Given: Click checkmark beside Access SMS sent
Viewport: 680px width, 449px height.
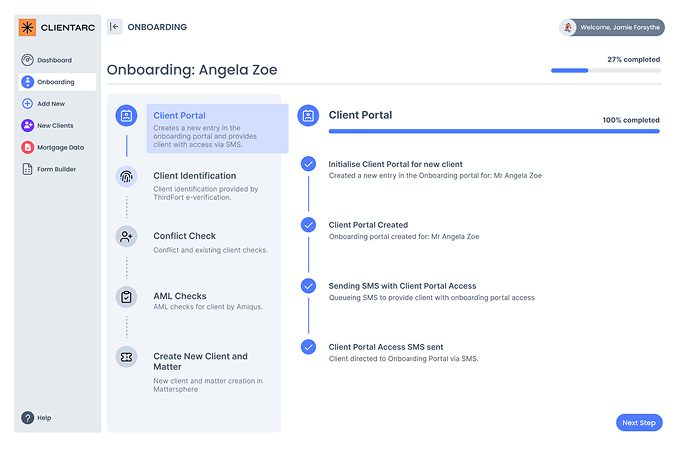Looking at the screenshot, I should (308, 347).
